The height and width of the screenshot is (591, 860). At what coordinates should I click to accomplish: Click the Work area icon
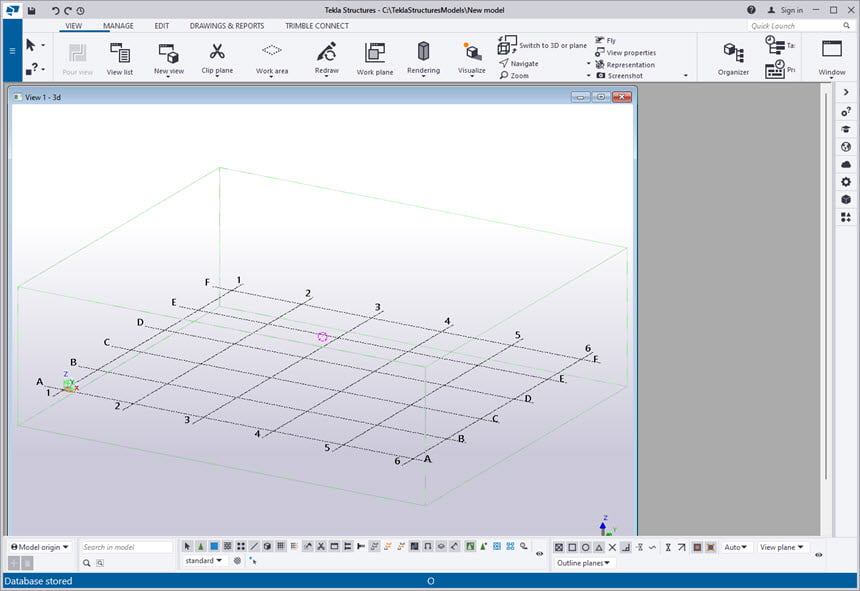click(x=271, y=51)
